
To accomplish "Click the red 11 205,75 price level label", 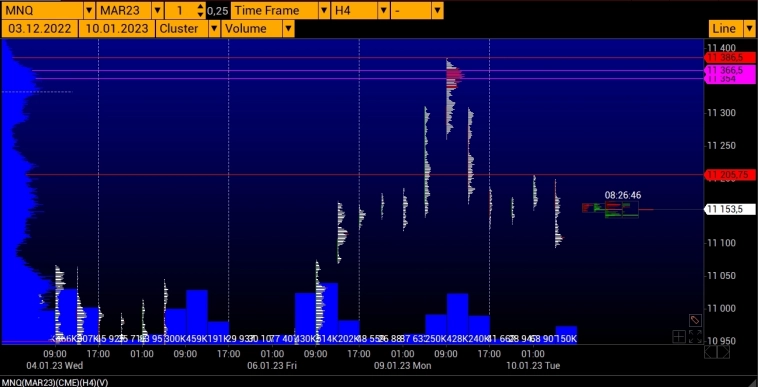I will 729,174.
